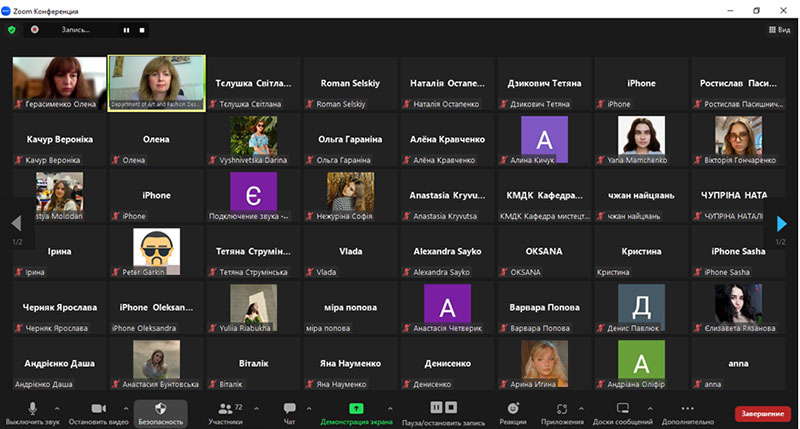The height and width of the screenshot is (429, 800).
Task: Stop recording via bottom toolbar square
Action: pos(451,407)
